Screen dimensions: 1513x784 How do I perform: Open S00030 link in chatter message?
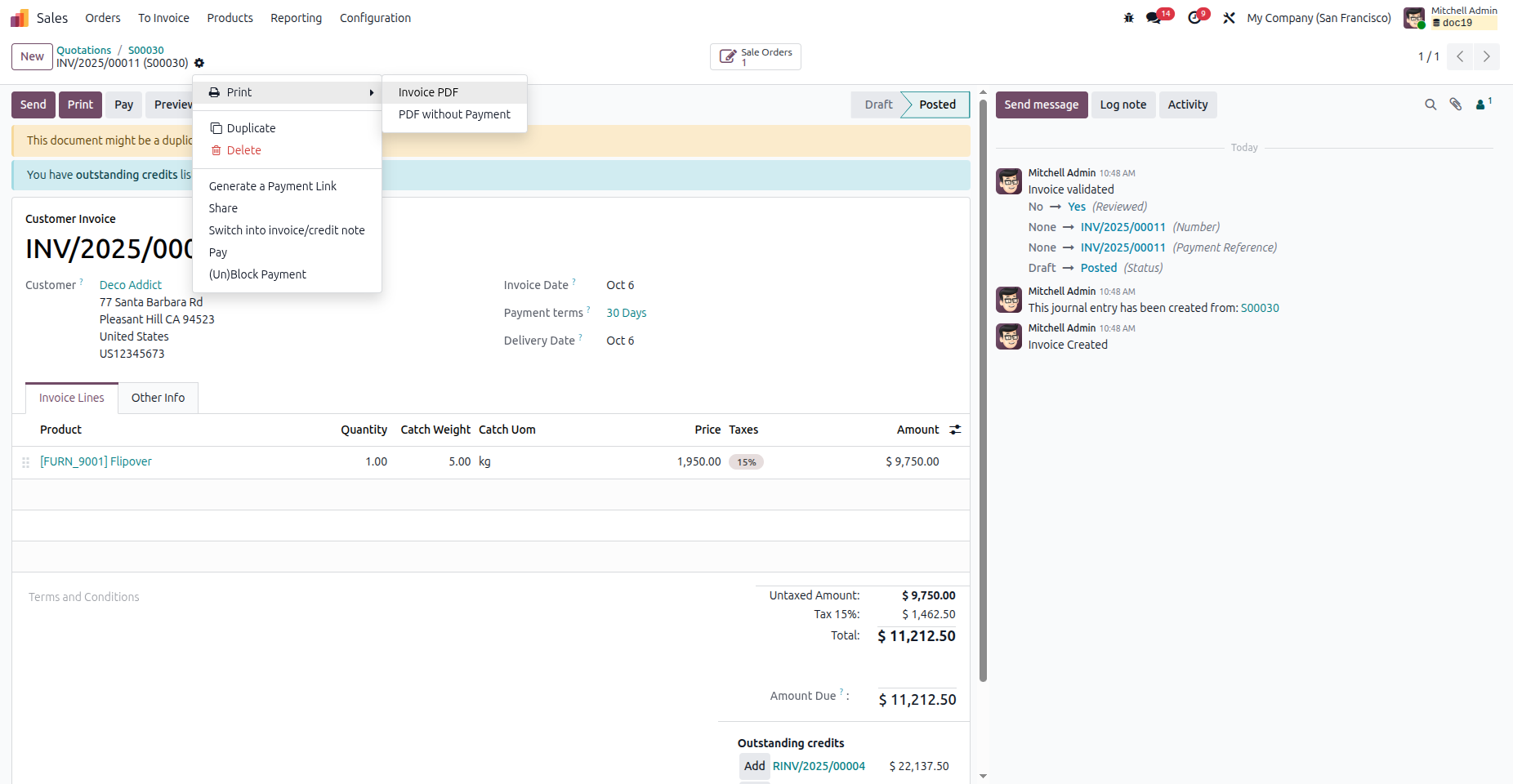coord(1260,308)
